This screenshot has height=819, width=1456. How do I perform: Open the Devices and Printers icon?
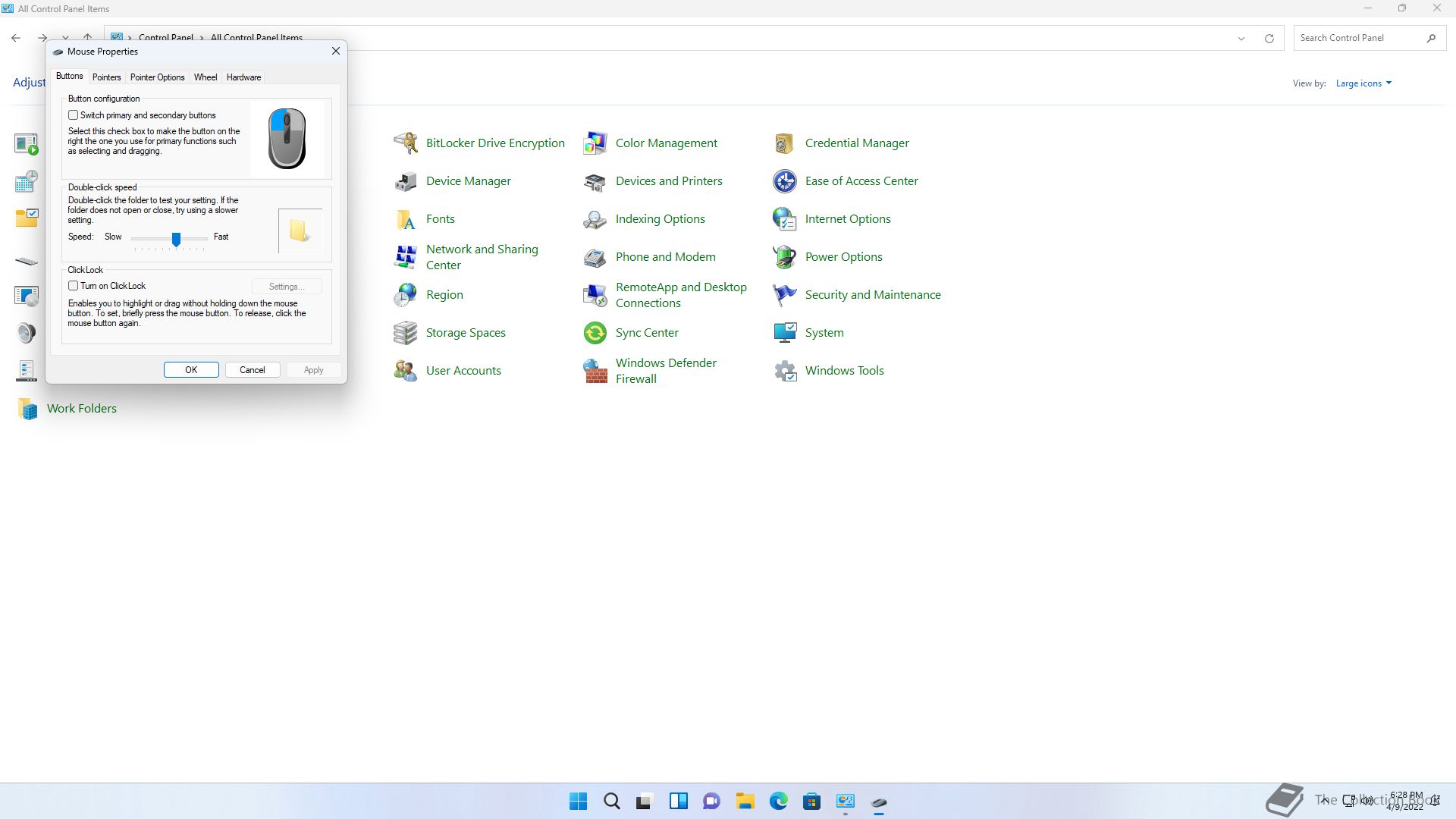pos(595,180)
